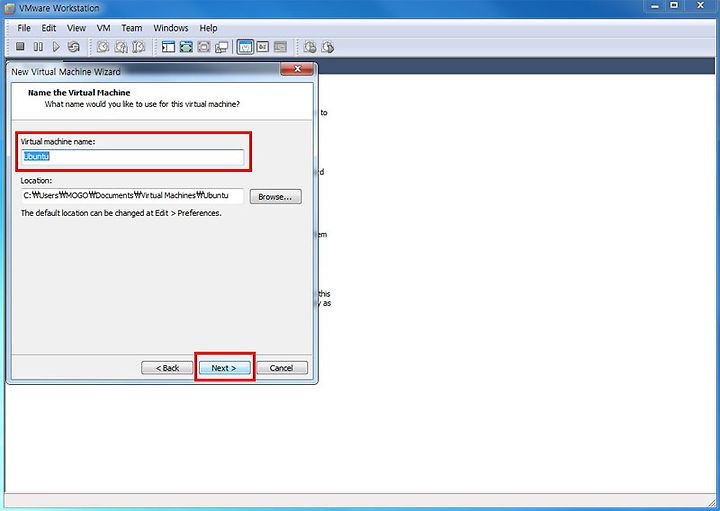The height and width of the screenshot is (511, 720).
Task: Click Browse to choose location
Action: pos(276,197)
